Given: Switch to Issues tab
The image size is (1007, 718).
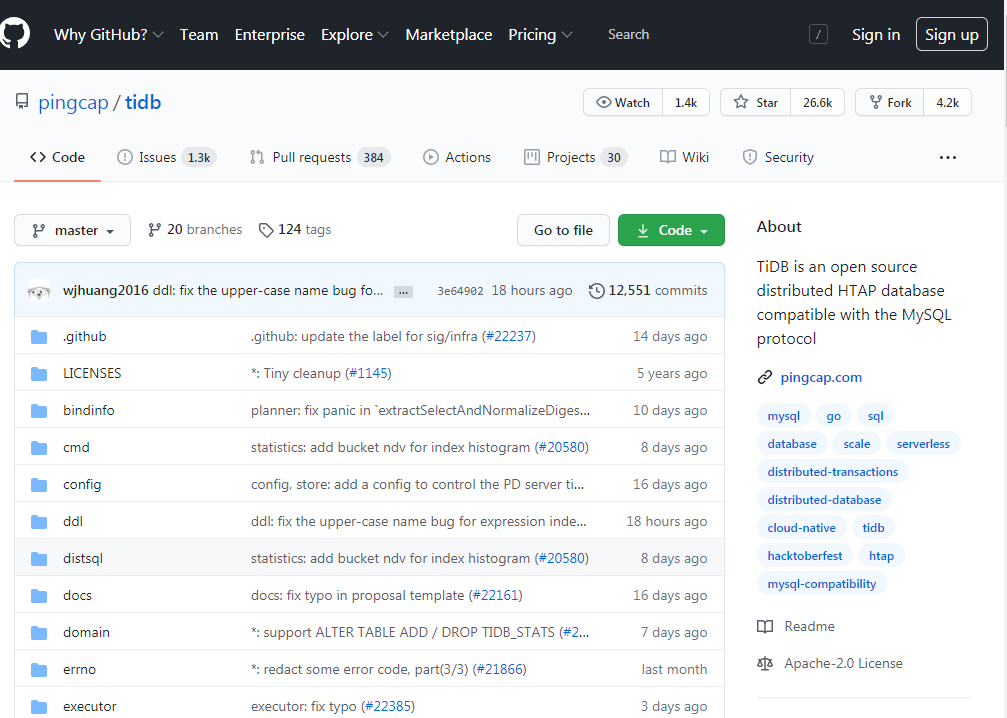Looking at the screenshot, I should point(166,157).
